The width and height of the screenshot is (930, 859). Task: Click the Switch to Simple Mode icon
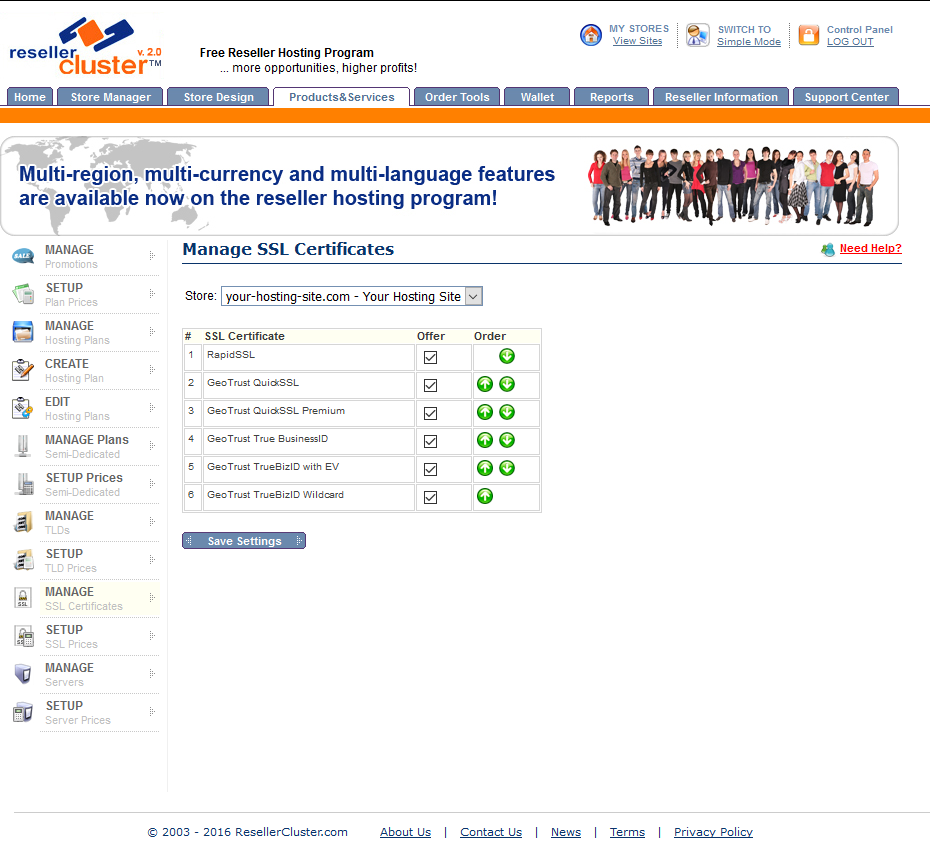pyautogui.click(x=698, y=35)
